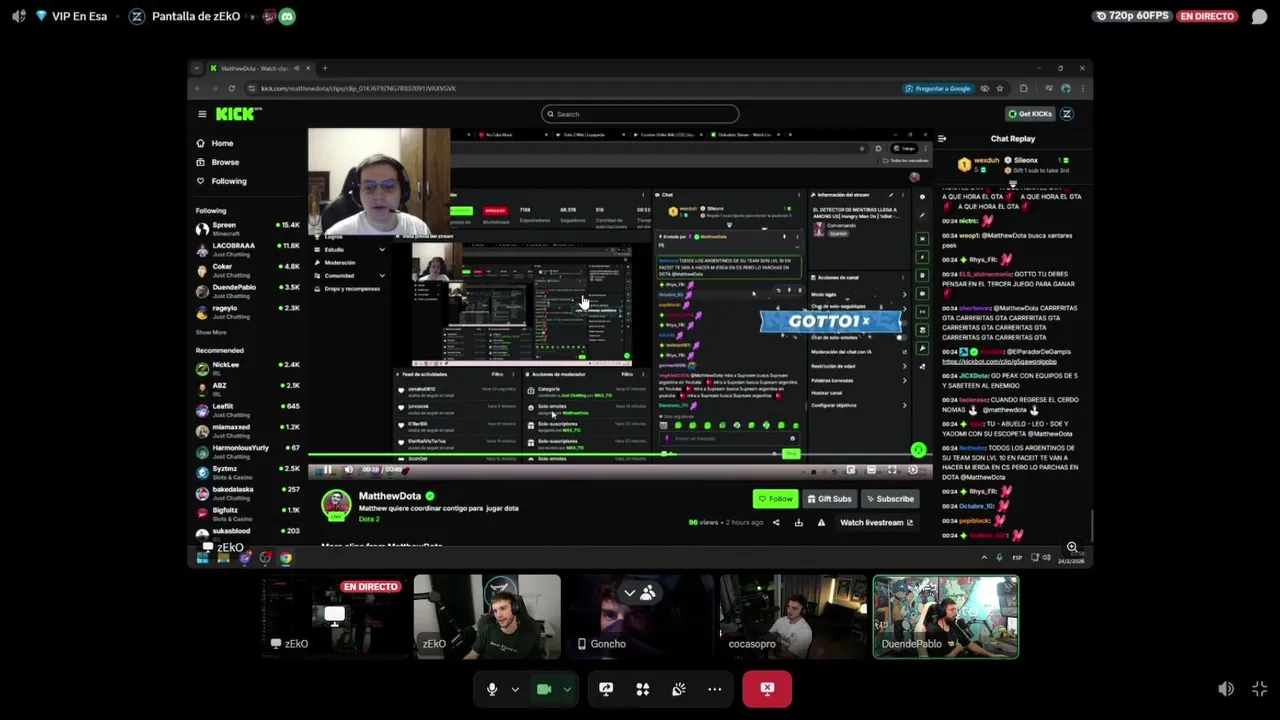Click the speaker icon at top left

[x=19, y=16]
